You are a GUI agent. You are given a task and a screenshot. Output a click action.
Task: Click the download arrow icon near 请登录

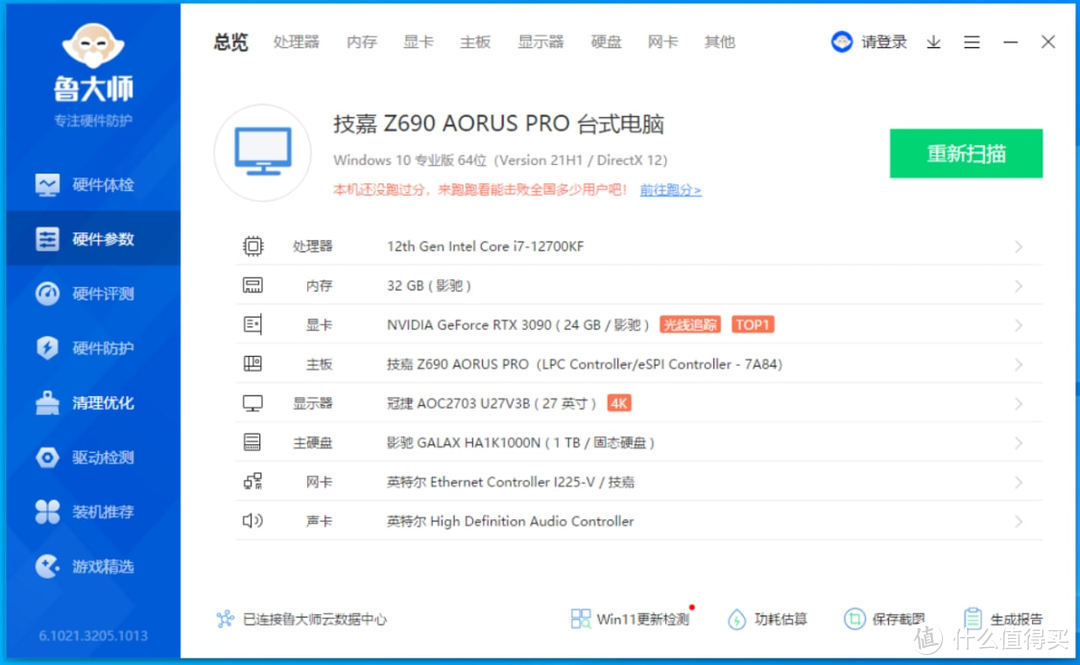(x=933, y=42)
